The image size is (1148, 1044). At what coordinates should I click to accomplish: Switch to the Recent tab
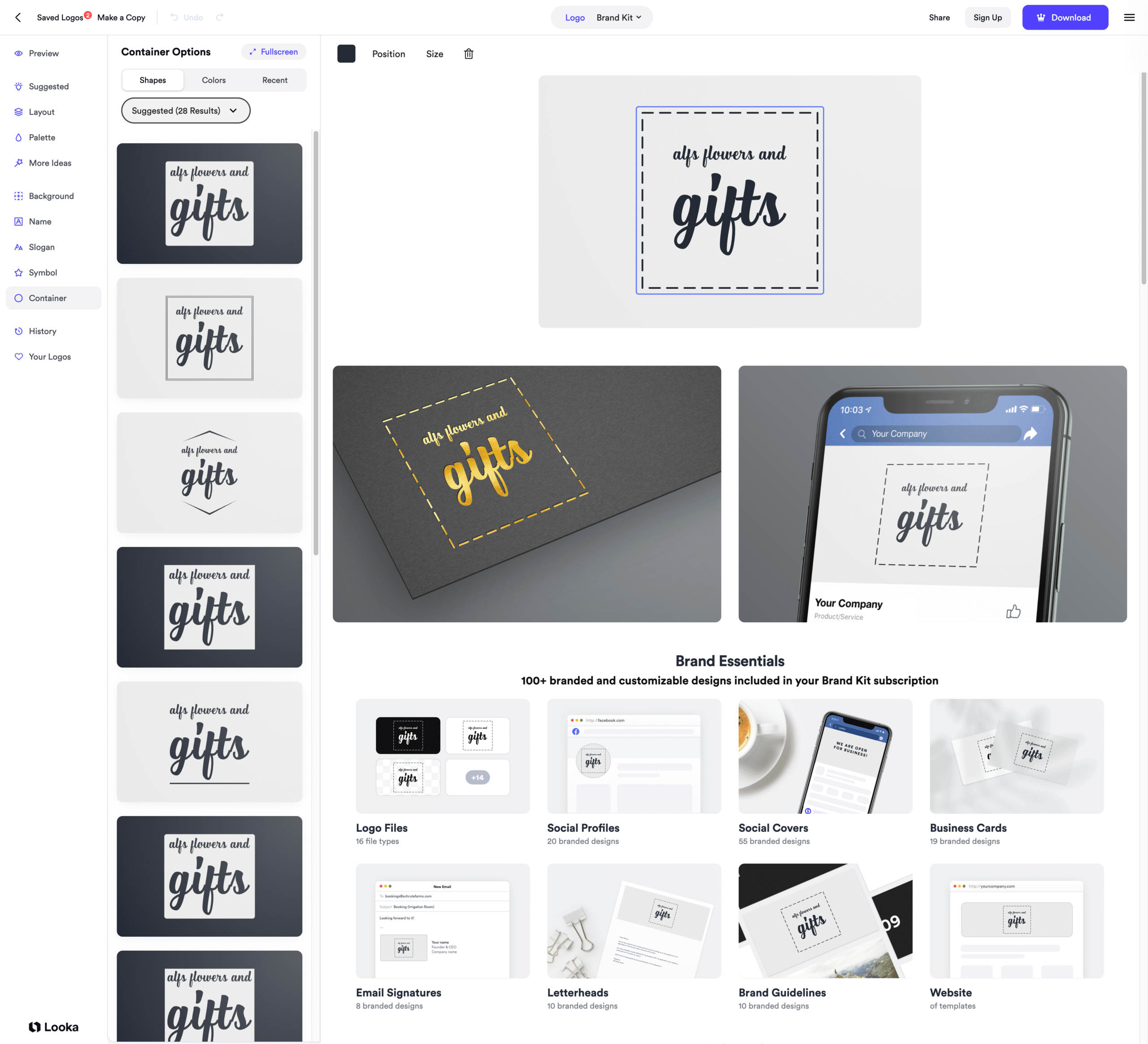(x=275, y=79)
